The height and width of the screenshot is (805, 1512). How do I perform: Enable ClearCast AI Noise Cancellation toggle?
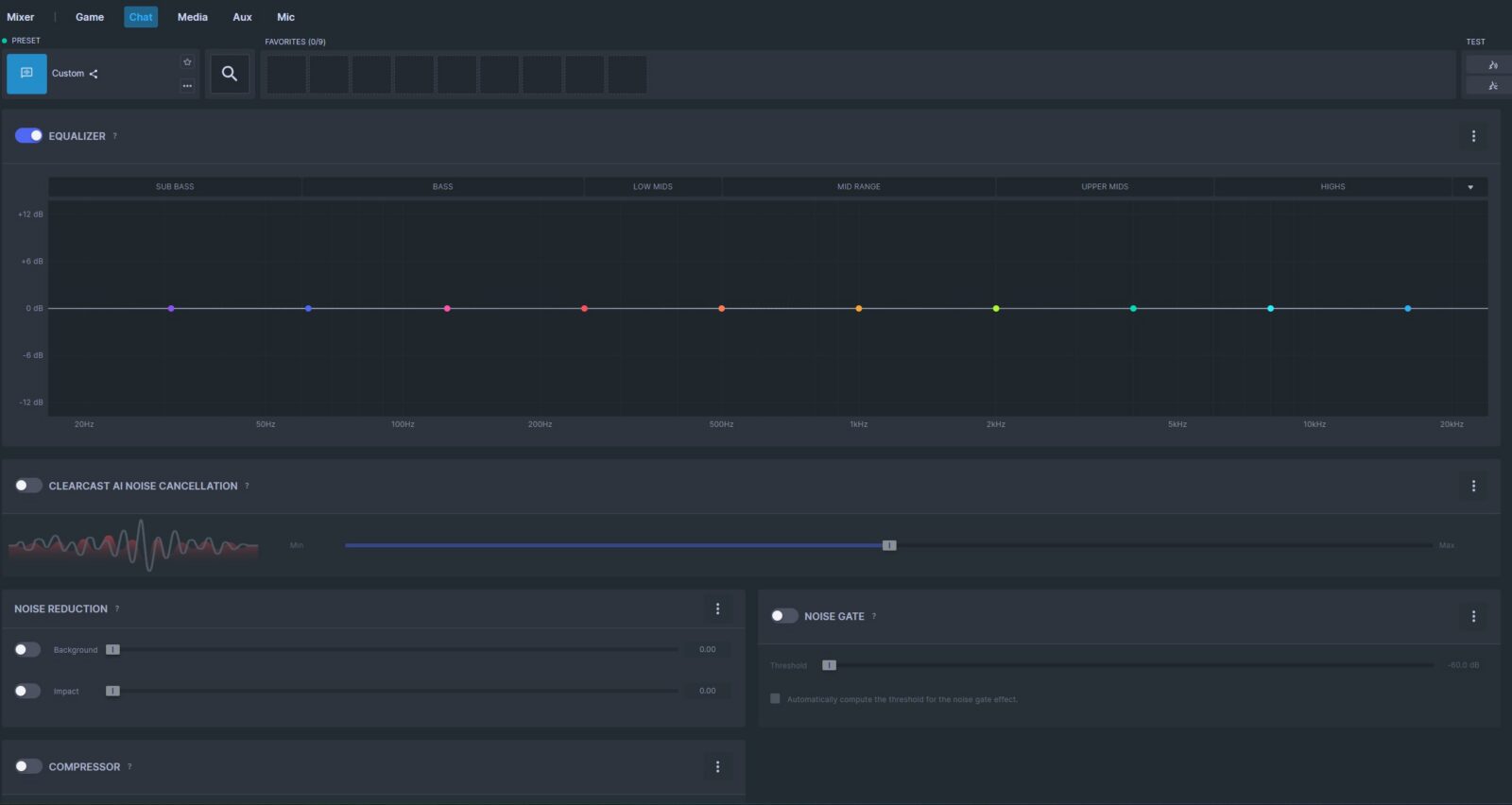click(28, 486)
